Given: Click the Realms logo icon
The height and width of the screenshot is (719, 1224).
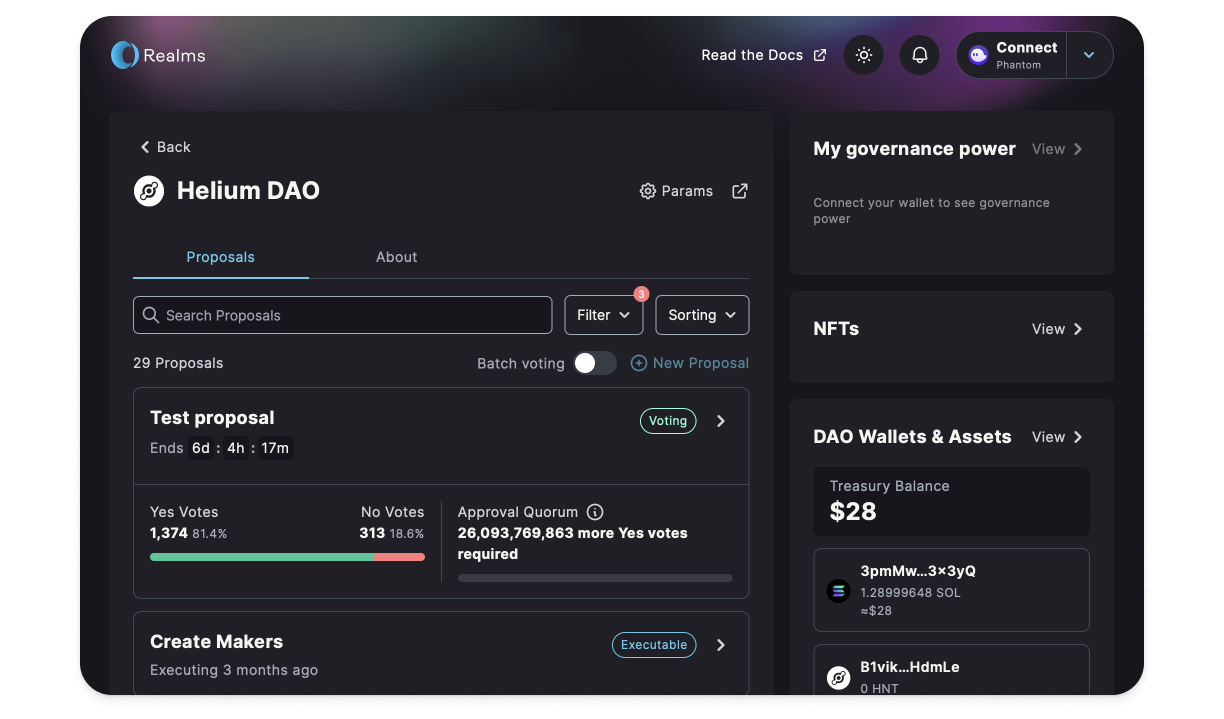Looking at the screenshot, I should coord(124,55).
